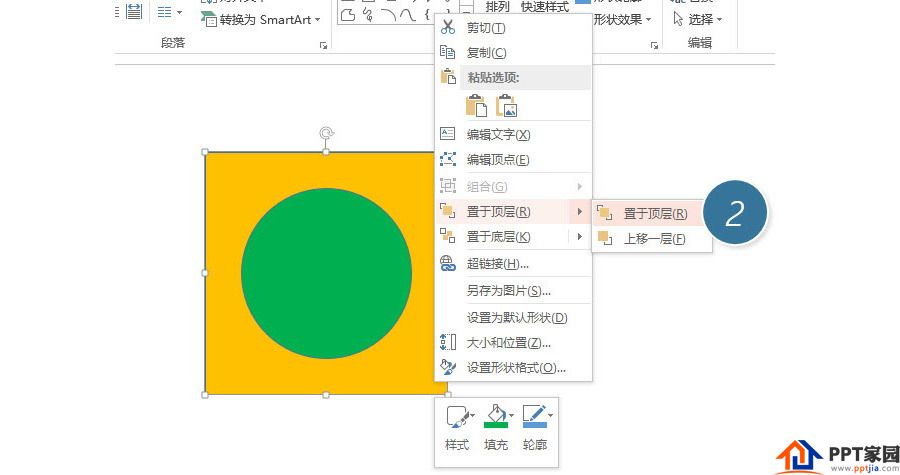Screen dimensions: 900x475
Task: Select Bring to Front (置于顶层) in submenu
Action: coord(650,213)
